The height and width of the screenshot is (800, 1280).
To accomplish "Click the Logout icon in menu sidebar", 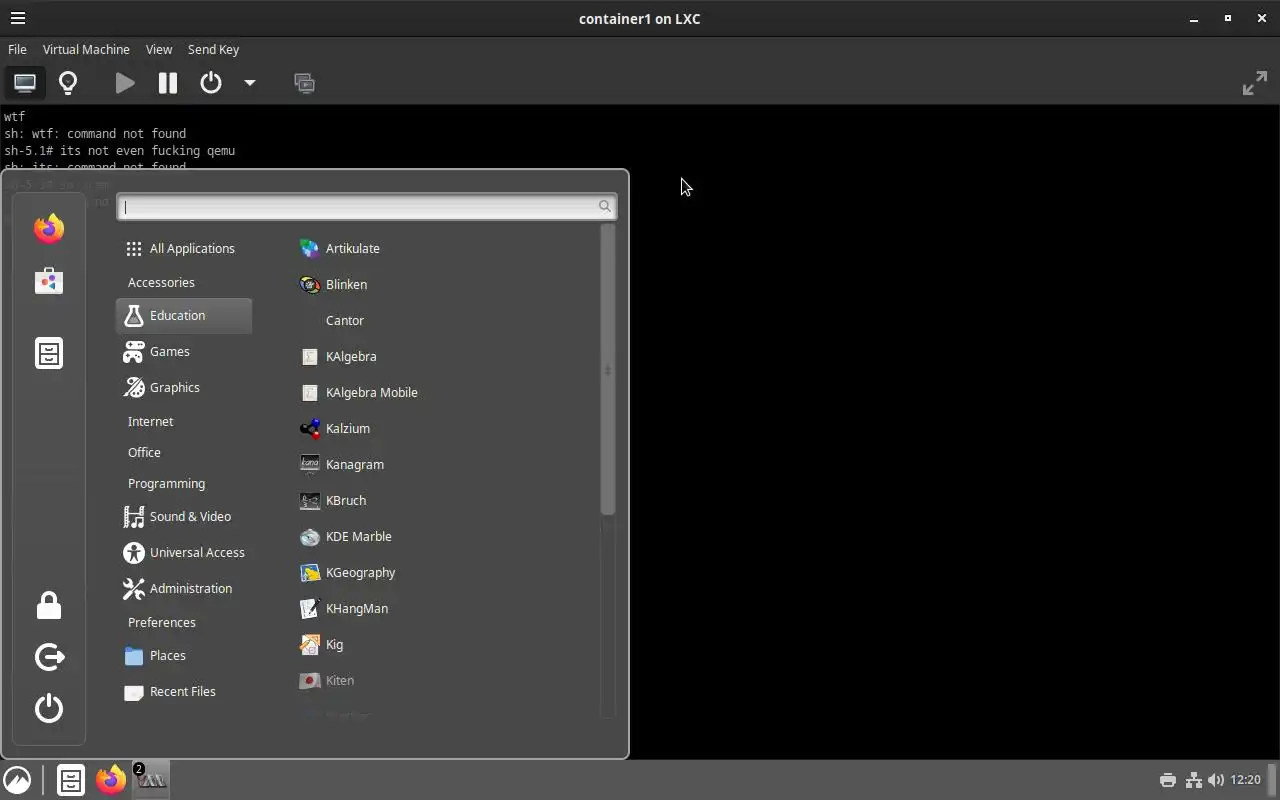I will (x=49, y=657).
